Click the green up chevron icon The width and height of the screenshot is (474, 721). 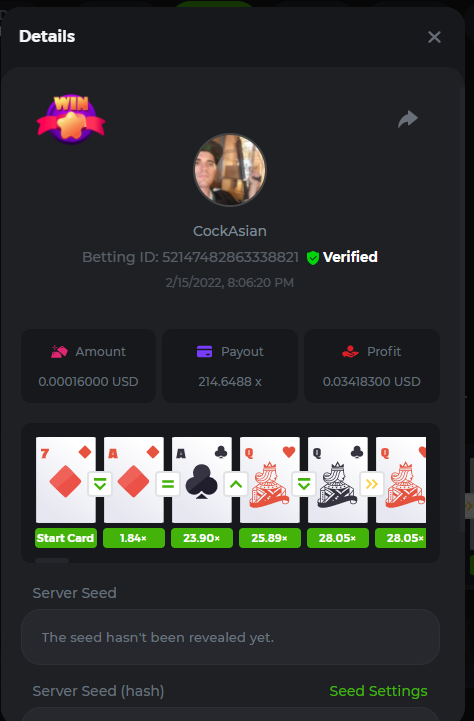click(236, 484)
